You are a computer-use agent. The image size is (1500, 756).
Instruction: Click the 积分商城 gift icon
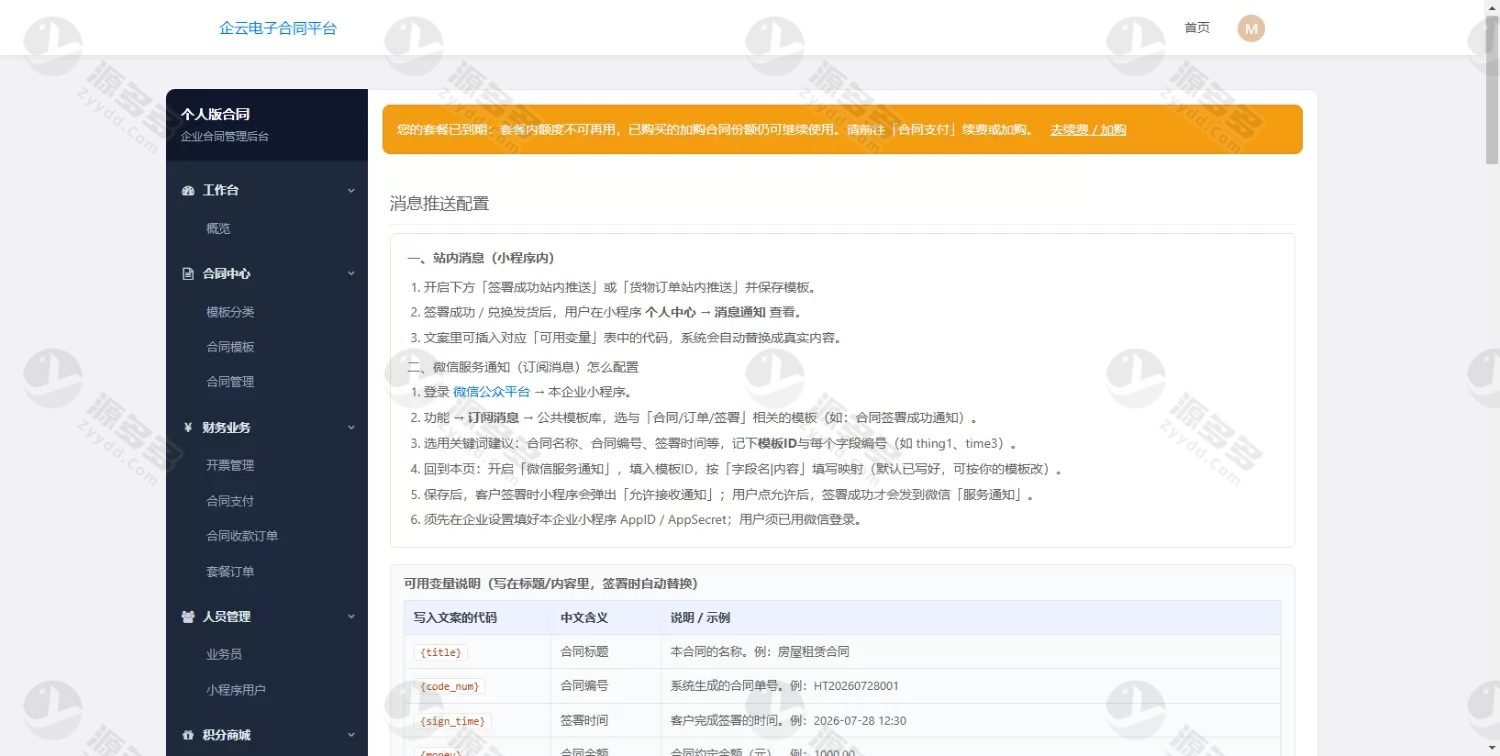point(188,735)
